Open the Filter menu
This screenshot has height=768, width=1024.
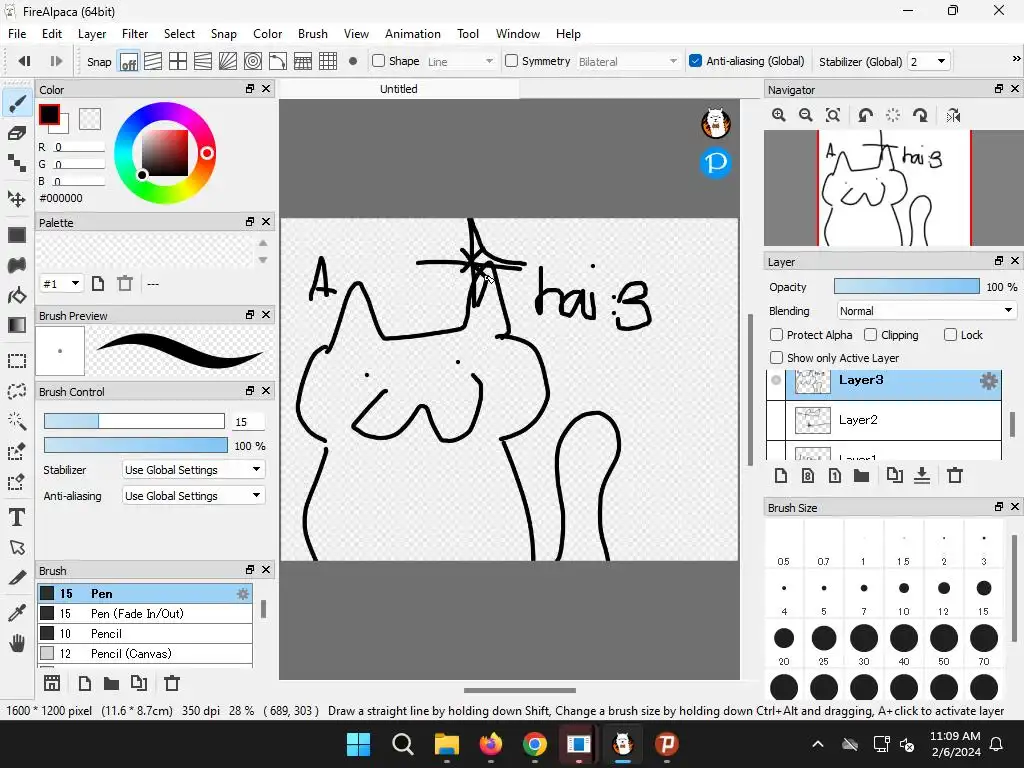pos(135,34)
